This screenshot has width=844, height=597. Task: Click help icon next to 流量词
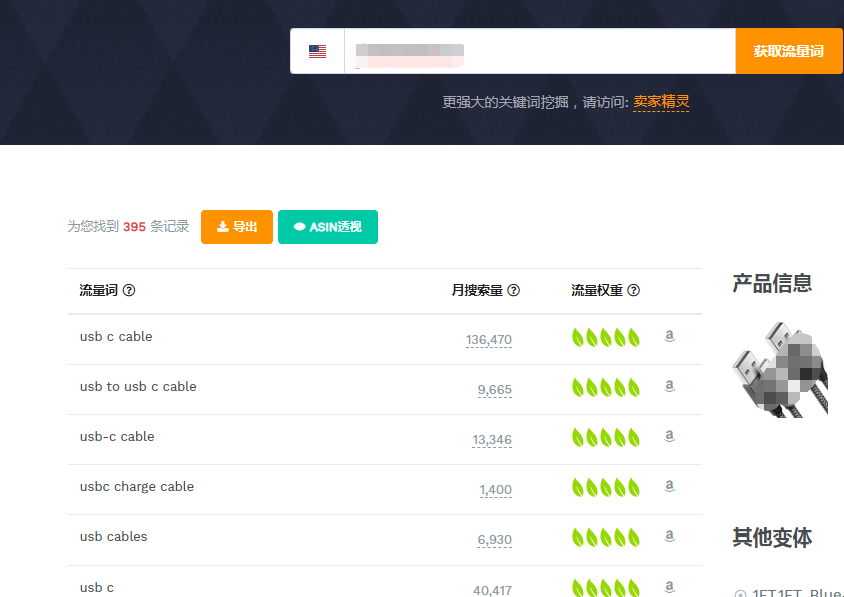[x=129, y=291]
